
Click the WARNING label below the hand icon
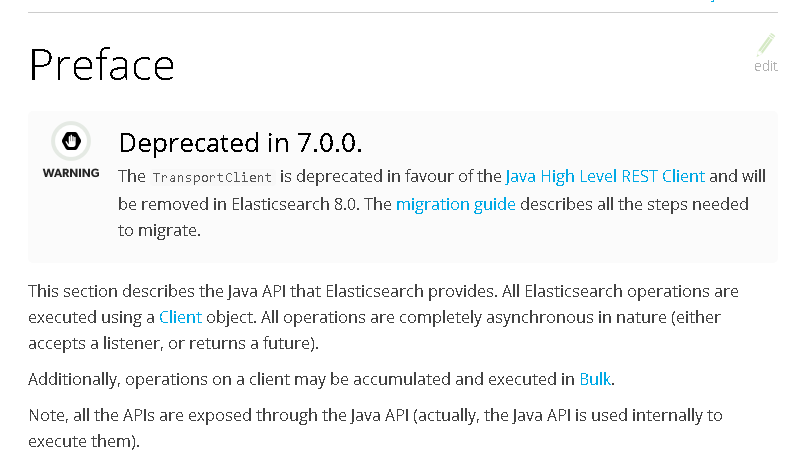click(x=71, y=173)
